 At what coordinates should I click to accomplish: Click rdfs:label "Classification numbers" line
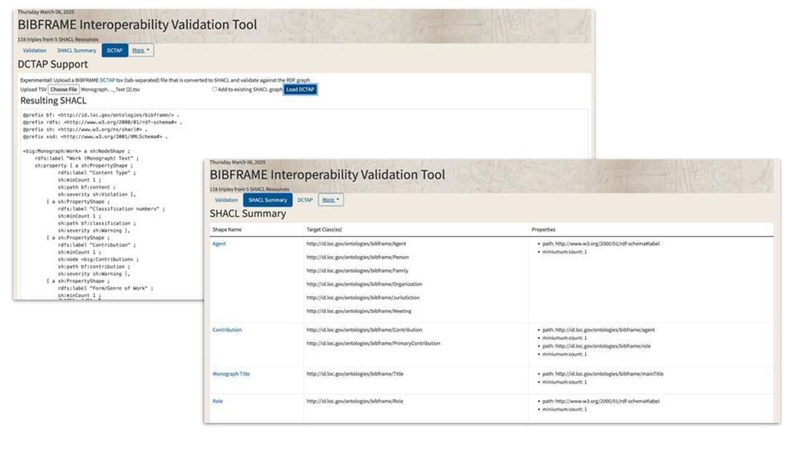coord(111,209)
